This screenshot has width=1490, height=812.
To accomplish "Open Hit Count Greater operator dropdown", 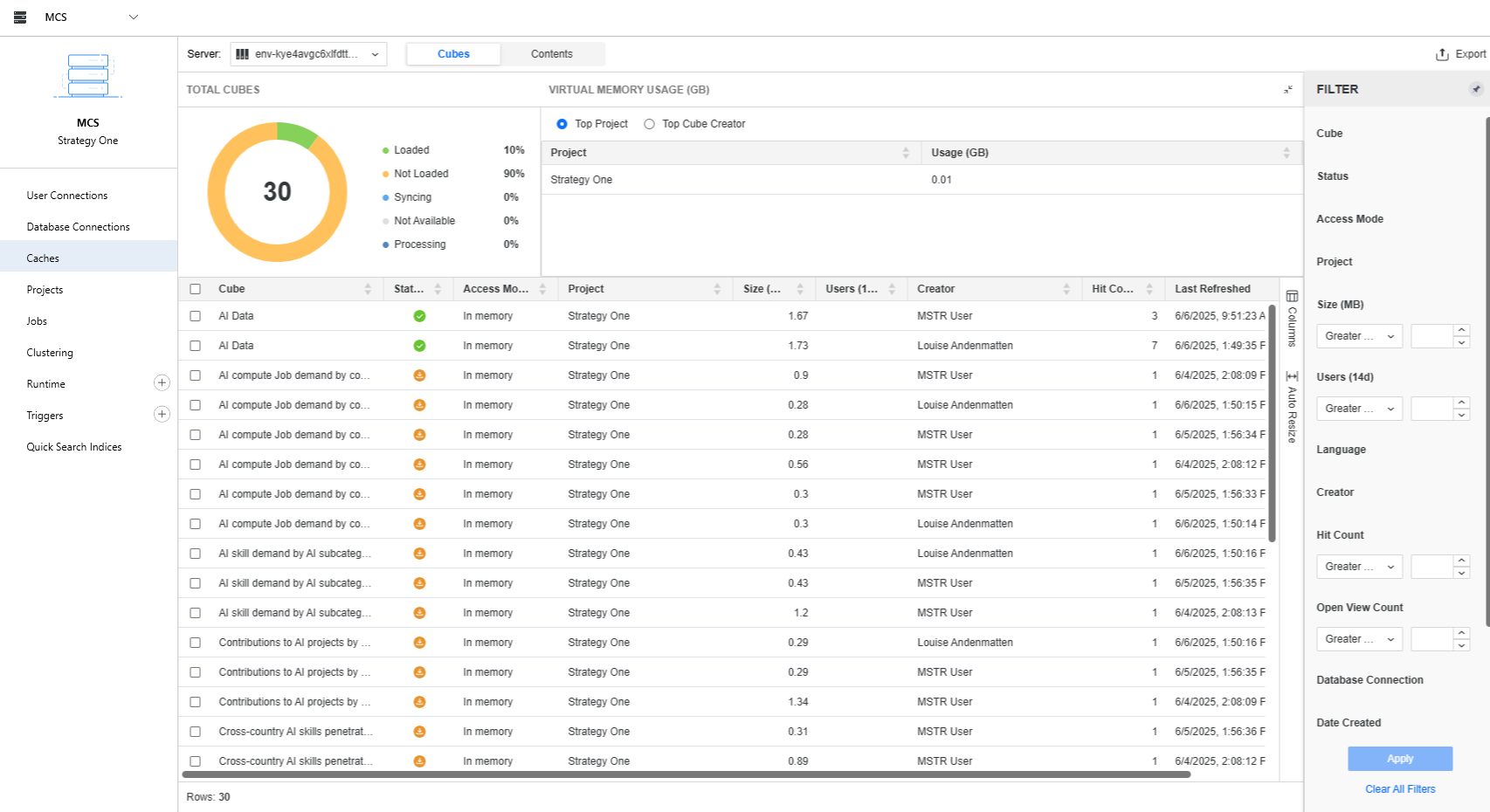I will coord(1359,567).
